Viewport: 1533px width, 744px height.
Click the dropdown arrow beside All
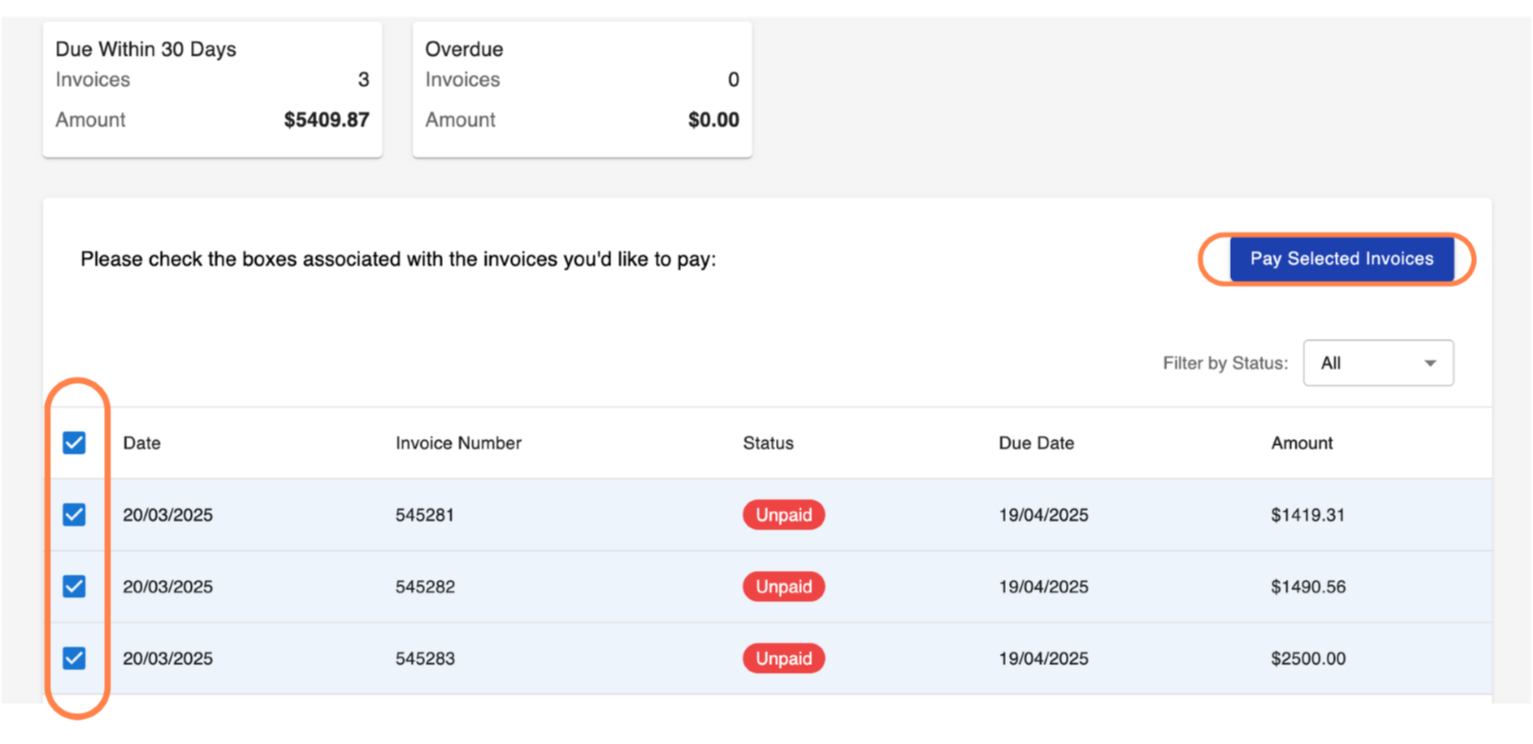coord(1431,363)
